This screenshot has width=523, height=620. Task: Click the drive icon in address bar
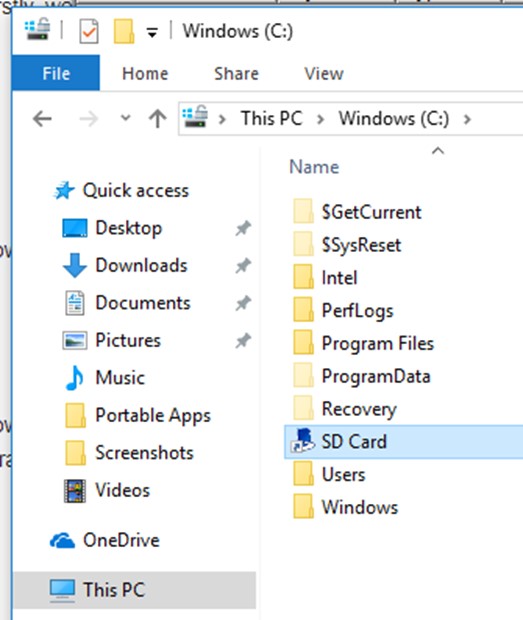click(195, 116)
